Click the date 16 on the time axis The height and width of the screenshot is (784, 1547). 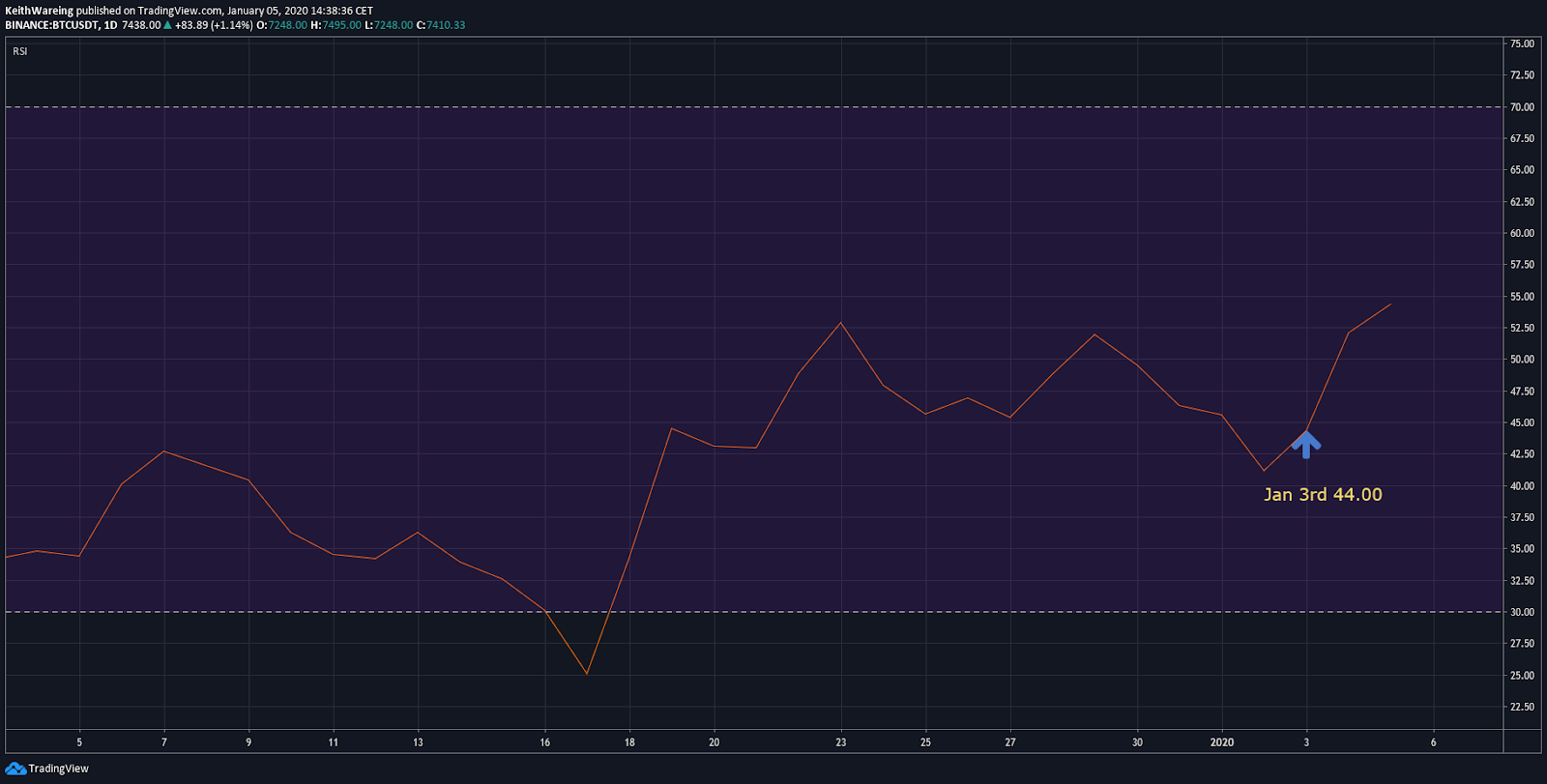545,742
